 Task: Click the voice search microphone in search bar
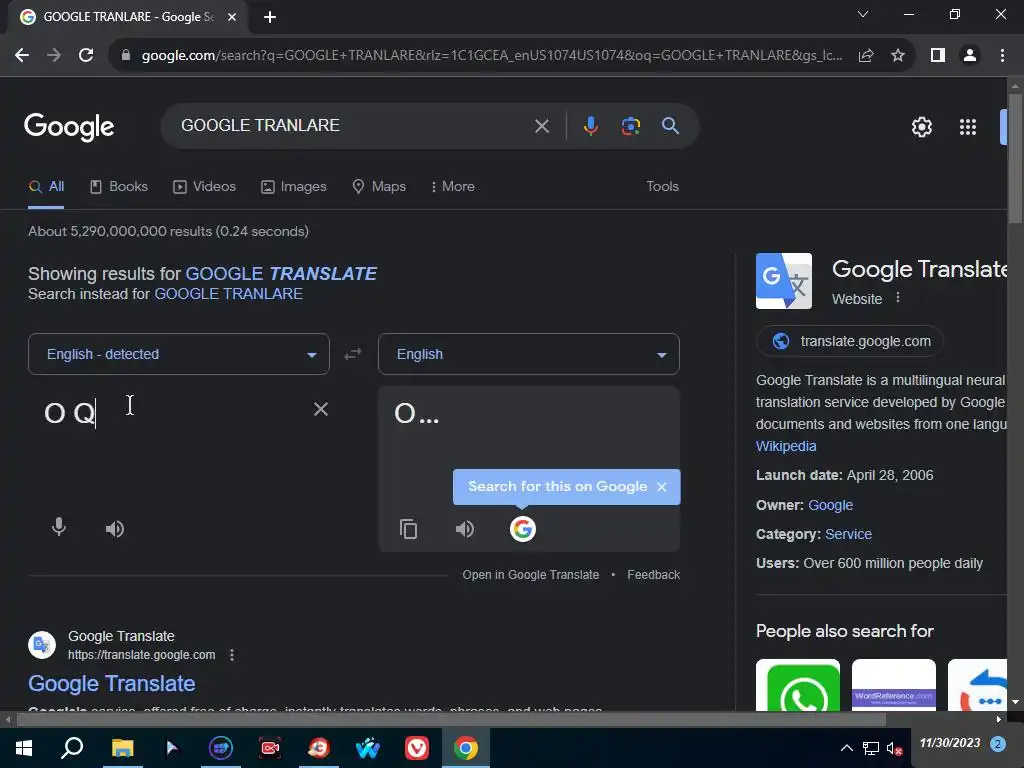point(590,125)
